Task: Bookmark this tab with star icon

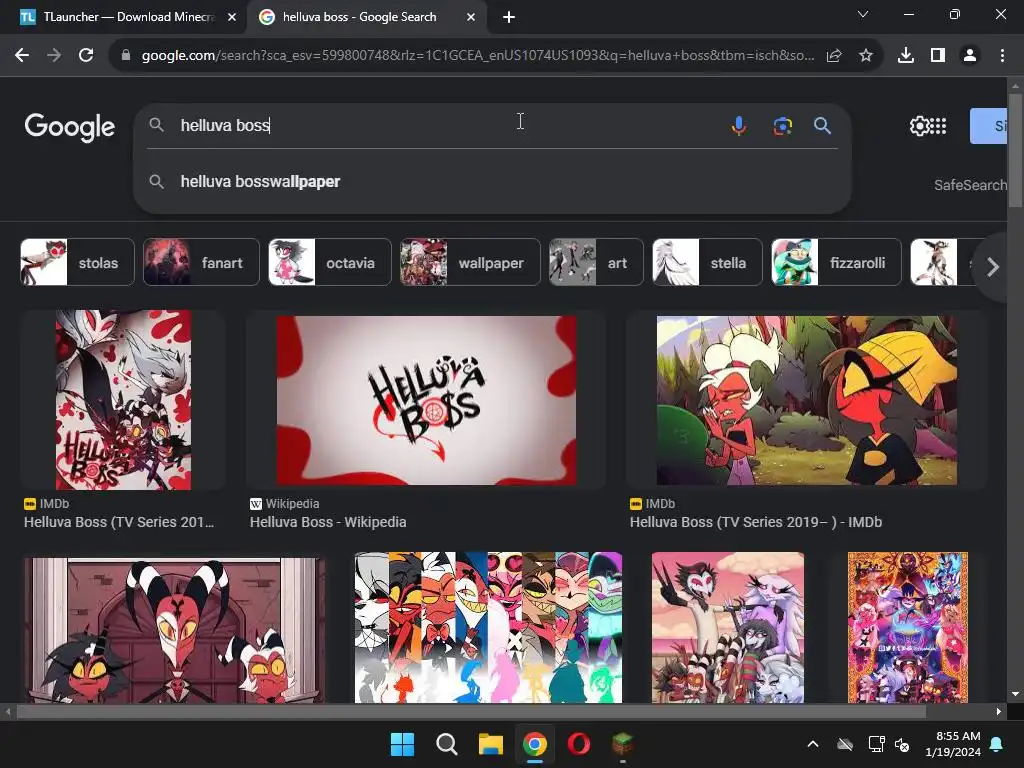Action: pos(866,56)
